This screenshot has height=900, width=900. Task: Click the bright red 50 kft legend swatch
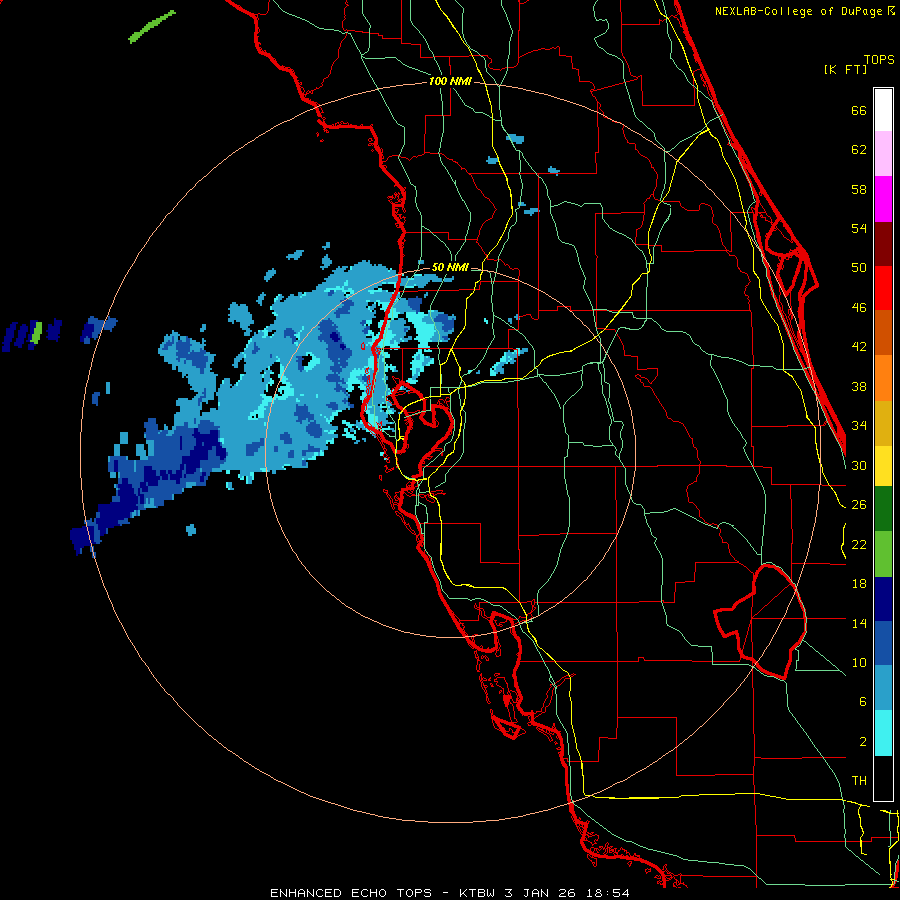[883, 288]
